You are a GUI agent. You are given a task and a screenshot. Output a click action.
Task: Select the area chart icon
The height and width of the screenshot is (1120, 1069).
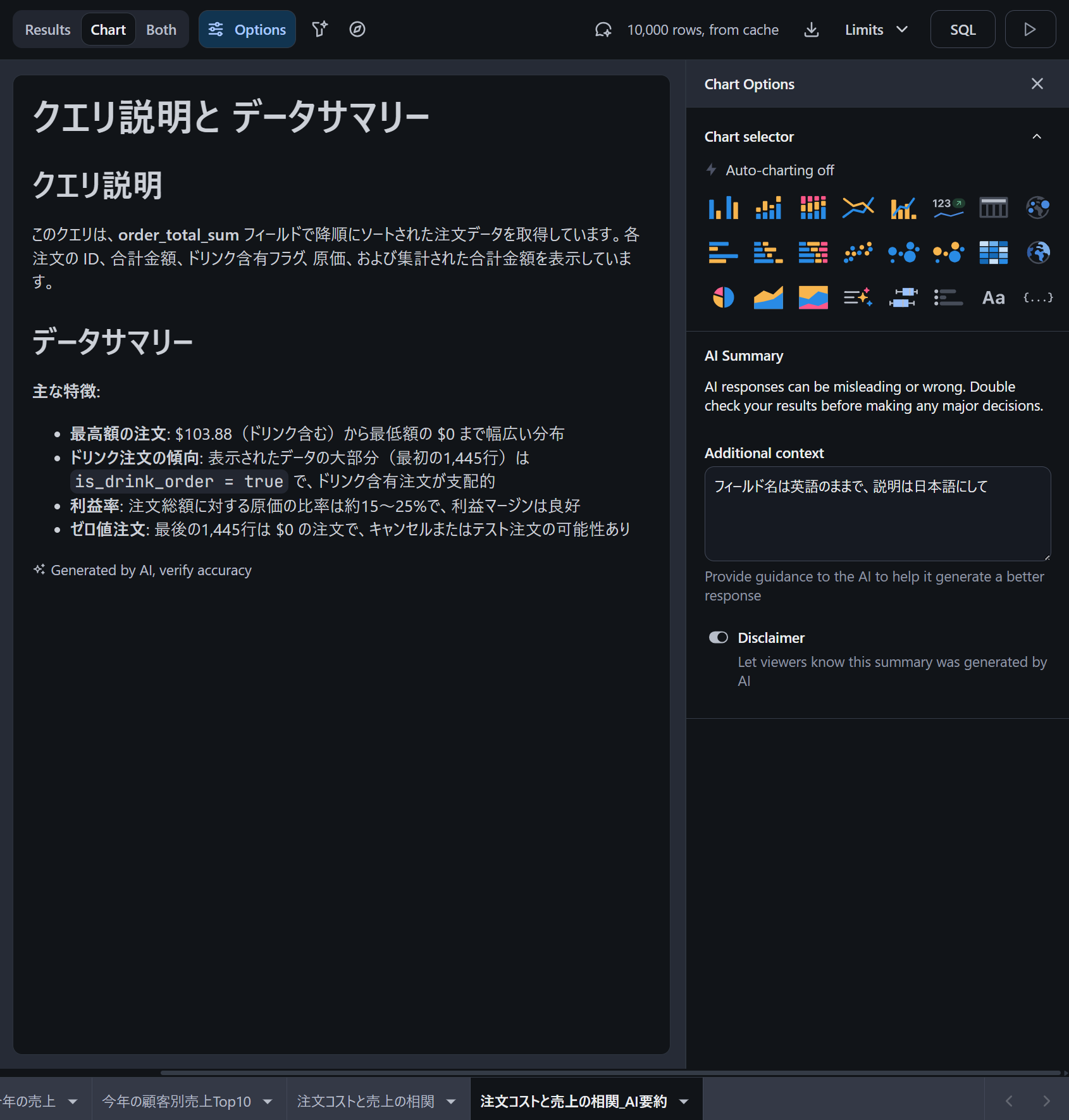[x=768, y=297]
